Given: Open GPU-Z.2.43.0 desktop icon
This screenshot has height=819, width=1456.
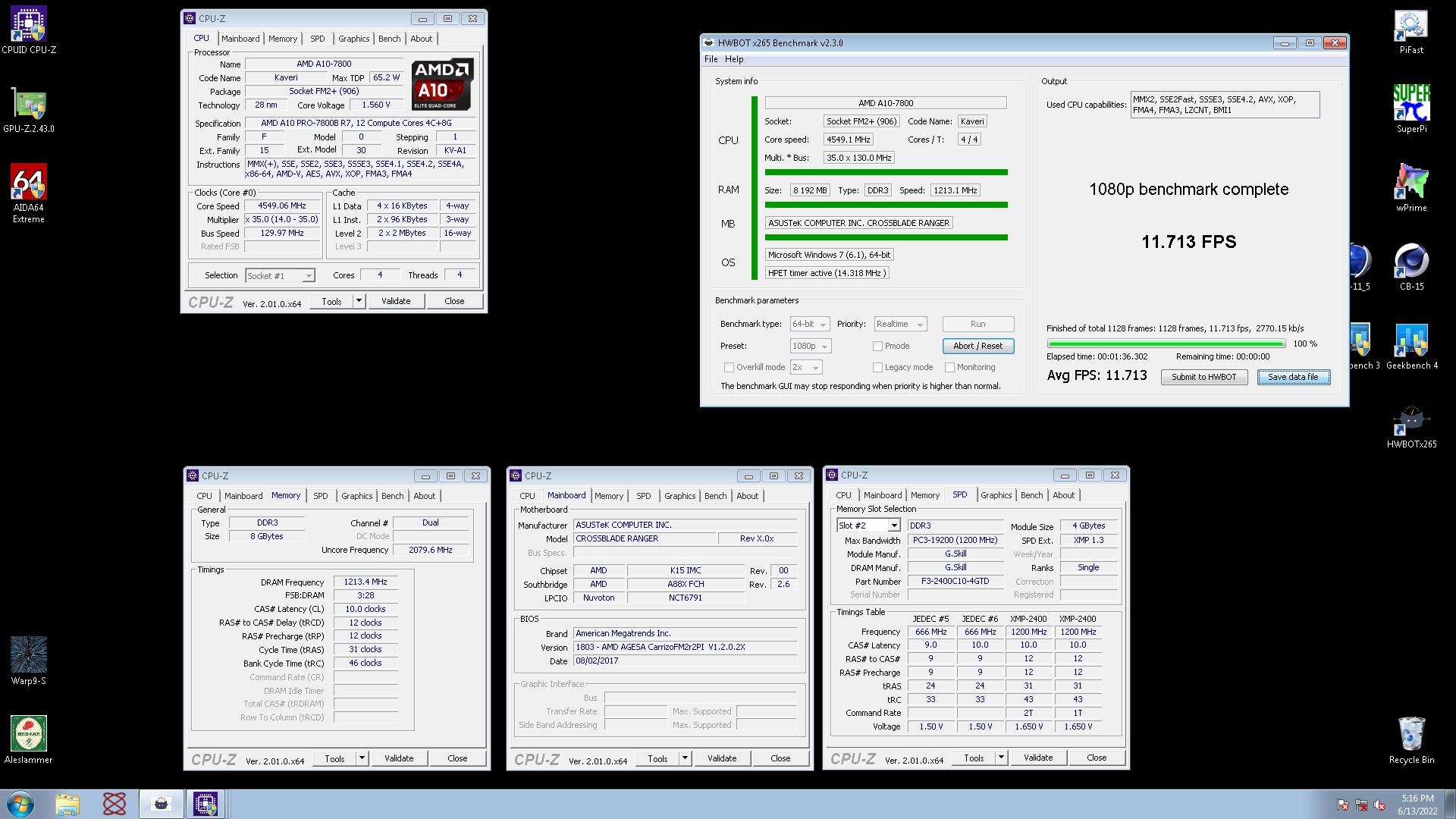Looking at the screenshot, I should tap(28, 110).
